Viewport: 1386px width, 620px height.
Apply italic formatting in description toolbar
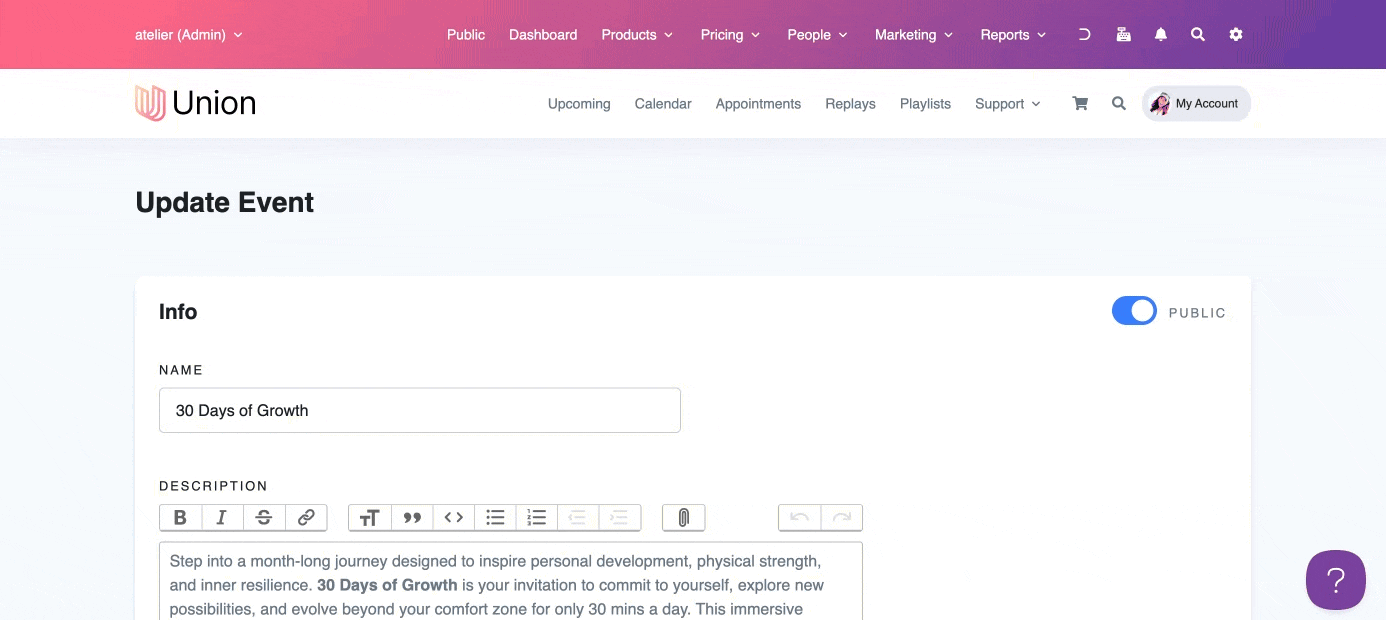pos(222,517)
